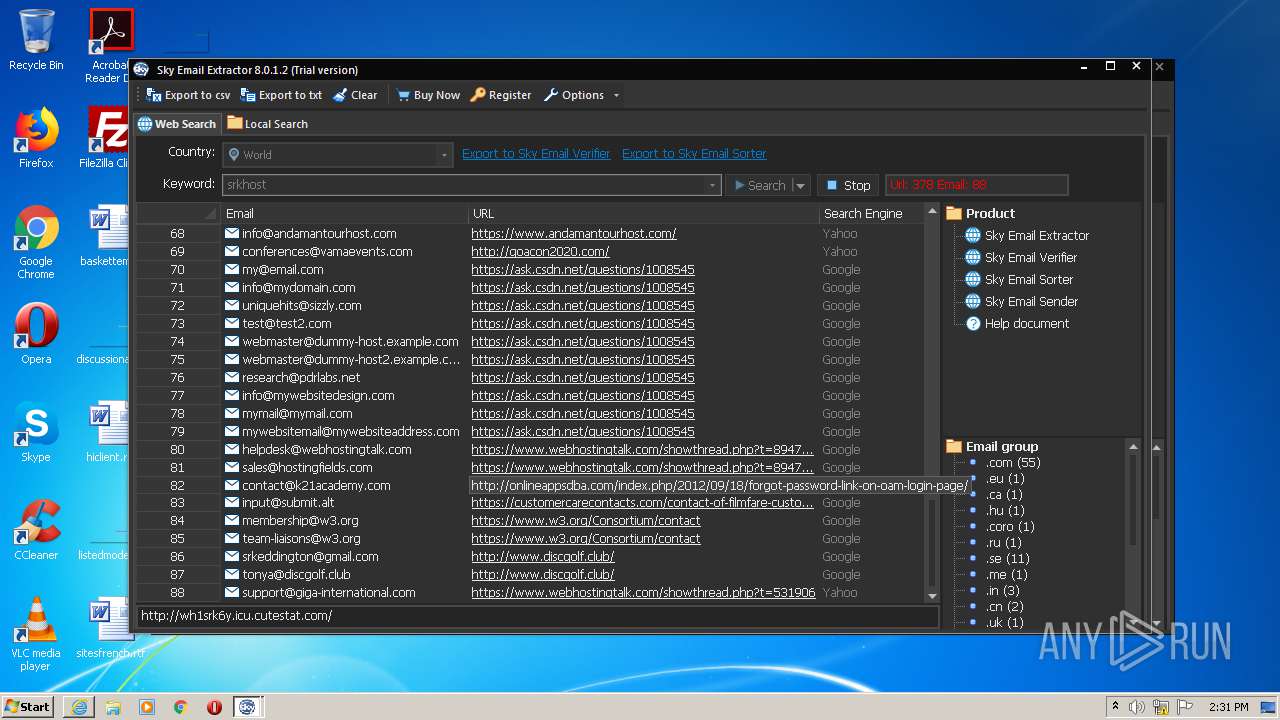Open the goacon2020.com URL link
The image size is (1280, 720).
point(540,252)
